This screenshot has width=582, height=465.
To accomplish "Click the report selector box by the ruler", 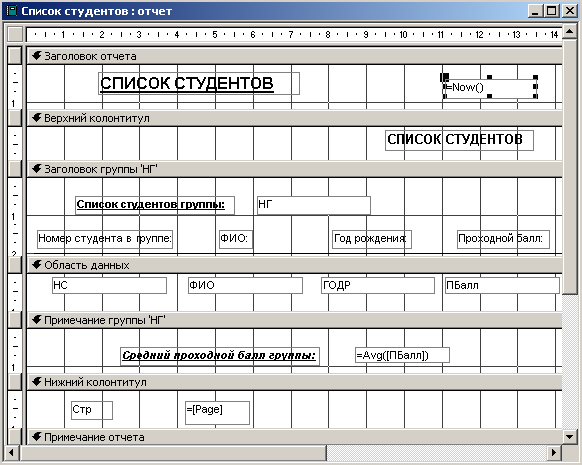I will 15,34.
